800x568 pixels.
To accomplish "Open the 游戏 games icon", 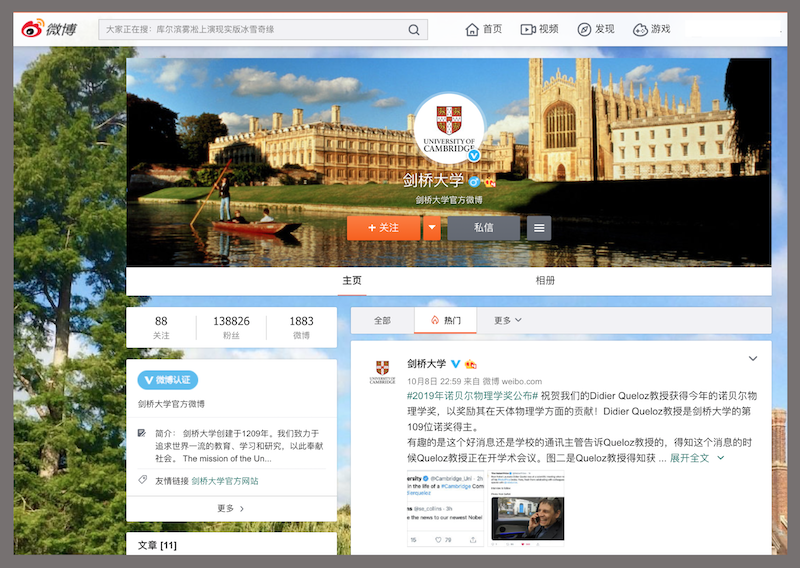I will click(641, 29).
